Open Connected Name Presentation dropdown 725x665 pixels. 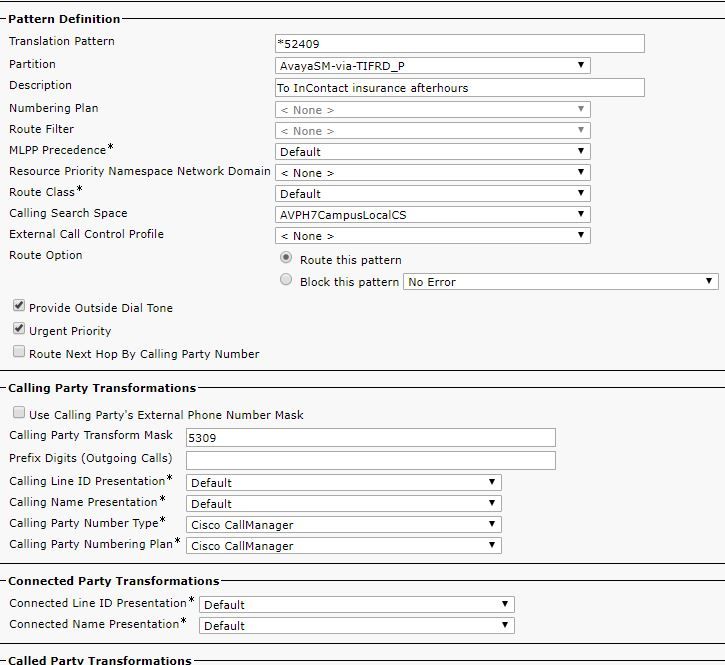click(356, 625)
